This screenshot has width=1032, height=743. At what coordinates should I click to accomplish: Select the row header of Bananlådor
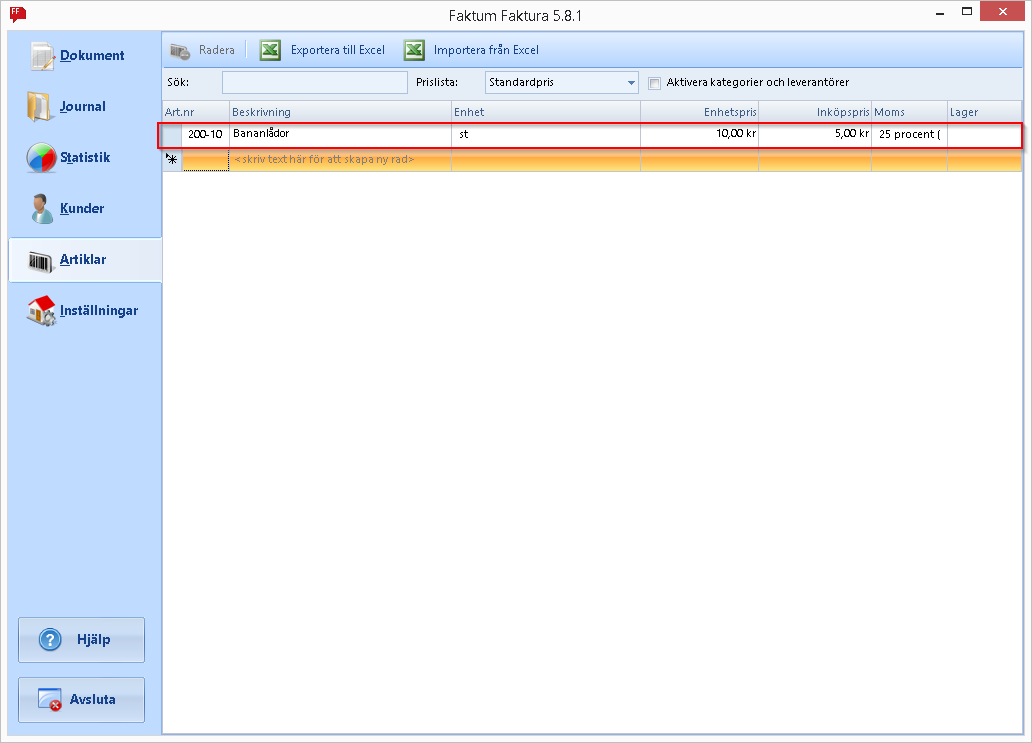point(172,134)
